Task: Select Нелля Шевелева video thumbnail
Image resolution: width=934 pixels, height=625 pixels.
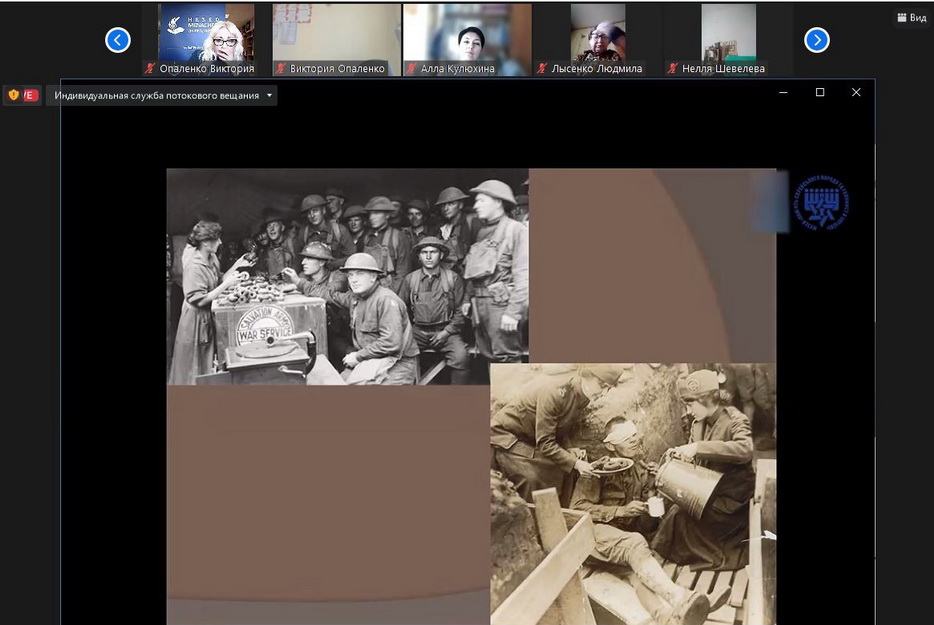Action: pos(728,39)
